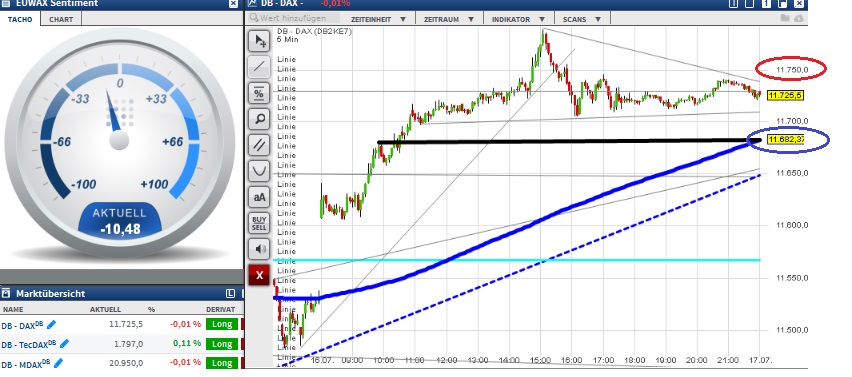Select the trend line drawing tool

click(x=260, y=67)
